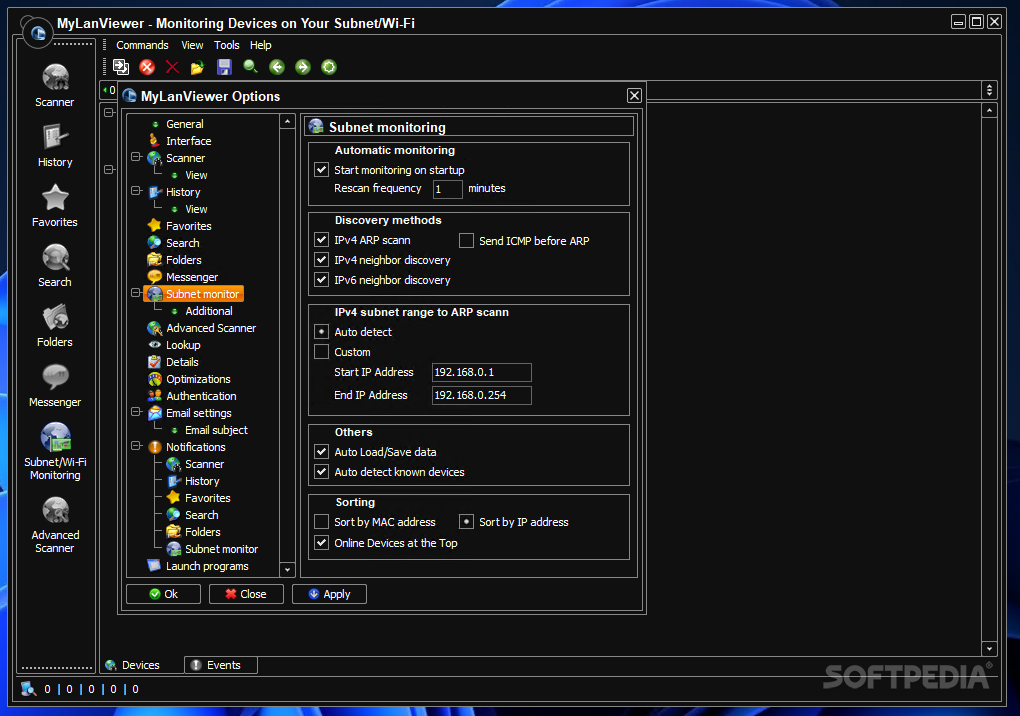Screen dimensions: 1020x716
Task: Open Advanced Scanner in the sidebar
Action: [x=55, y=525]
